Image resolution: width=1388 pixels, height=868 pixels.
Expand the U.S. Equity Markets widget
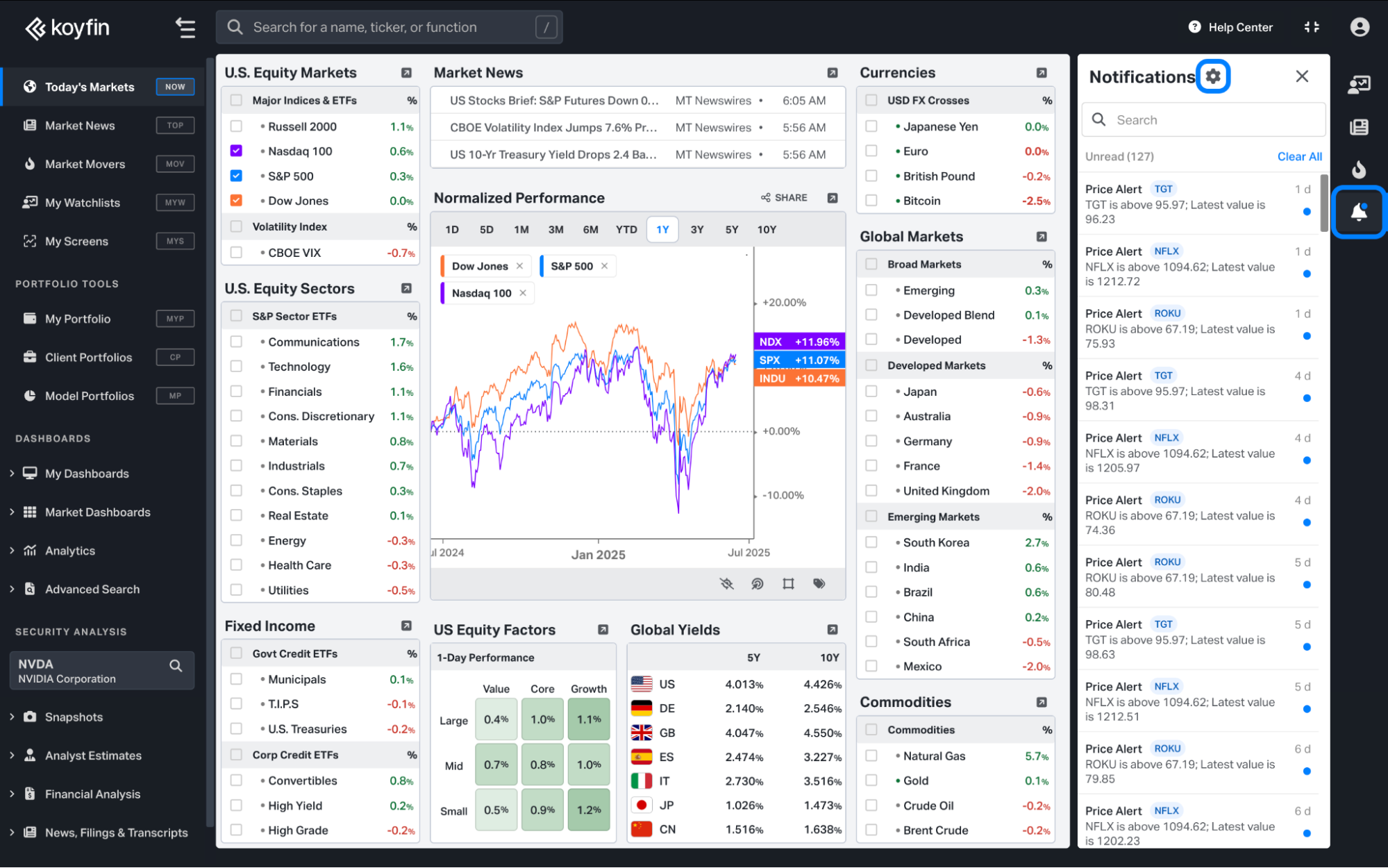tap(407, 73)
